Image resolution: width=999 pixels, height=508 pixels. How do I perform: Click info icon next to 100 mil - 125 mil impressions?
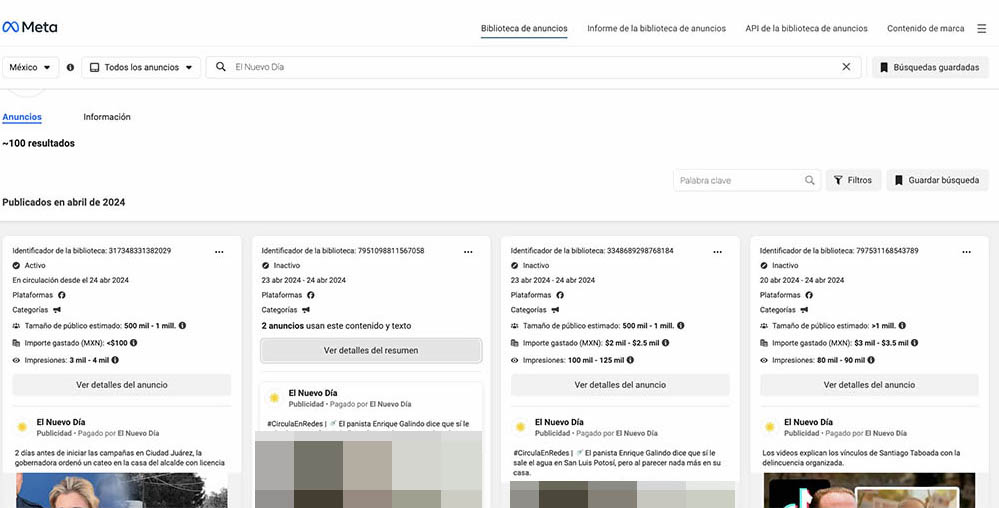630,360
